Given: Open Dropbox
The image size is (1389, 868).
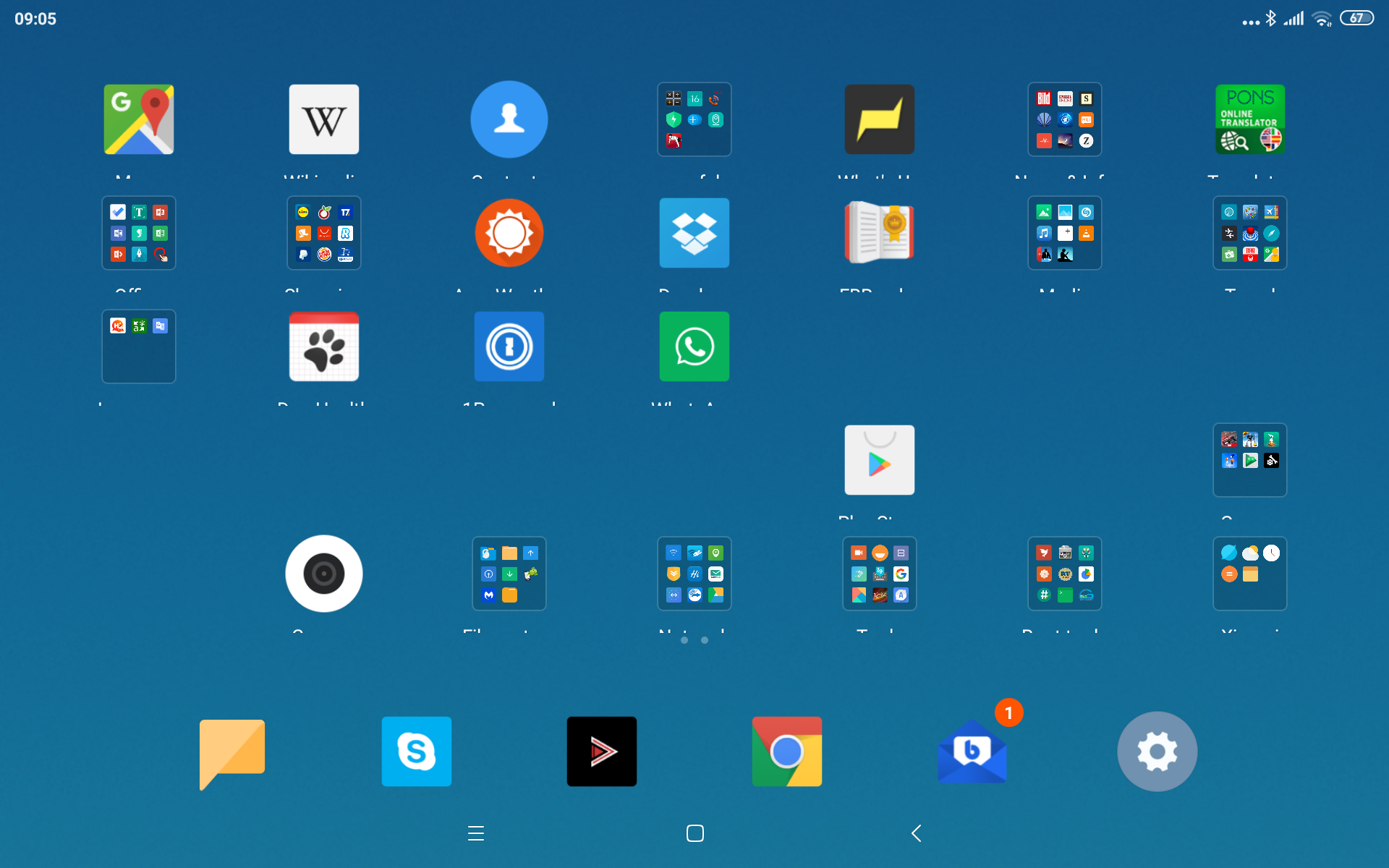Looking at the screenshot, I should (x=694, y=233).
